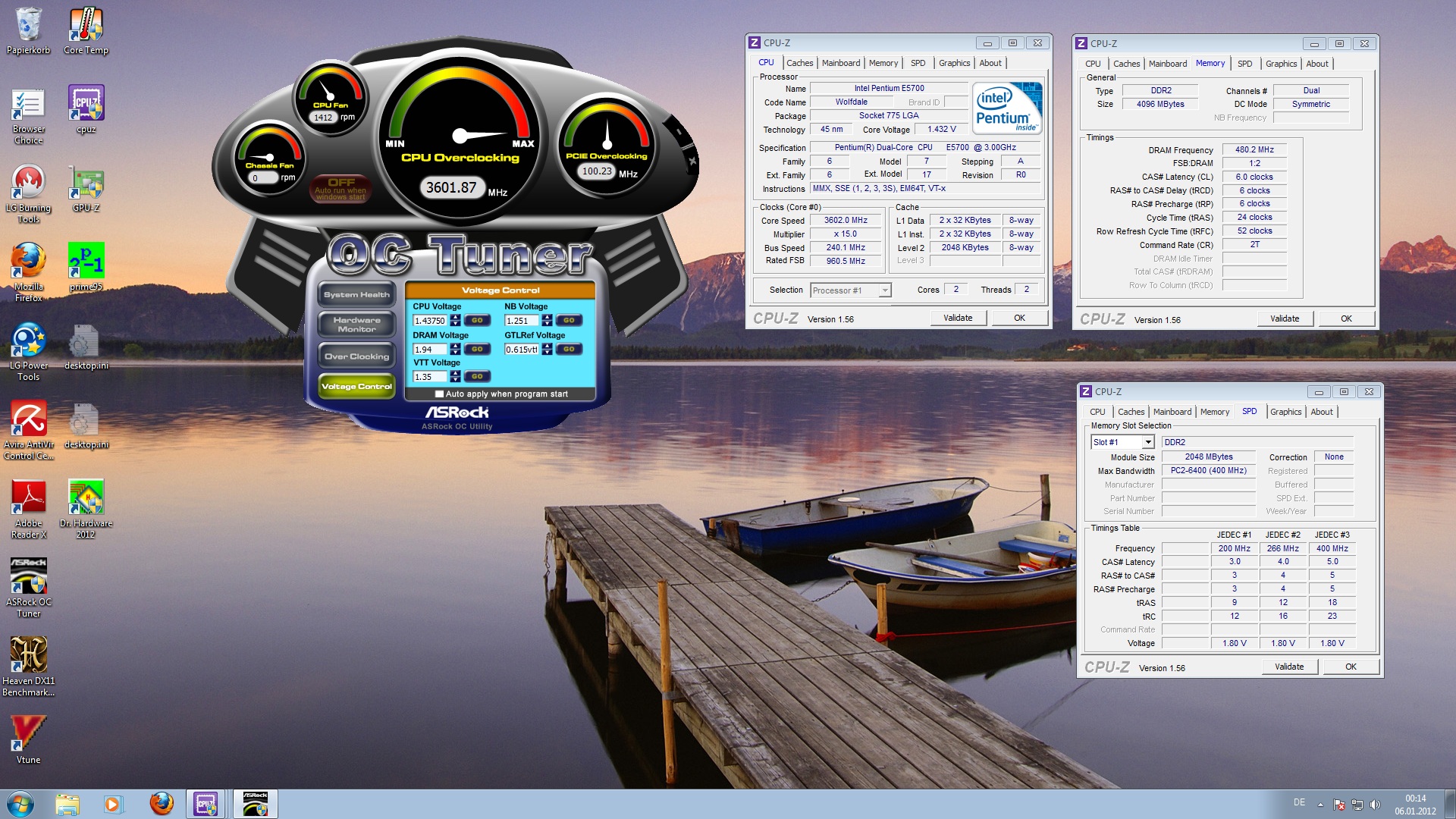1456x819 pixels.
Task: Open Windows Media Player taskbar icon
Action: click(x=113, y=804)
